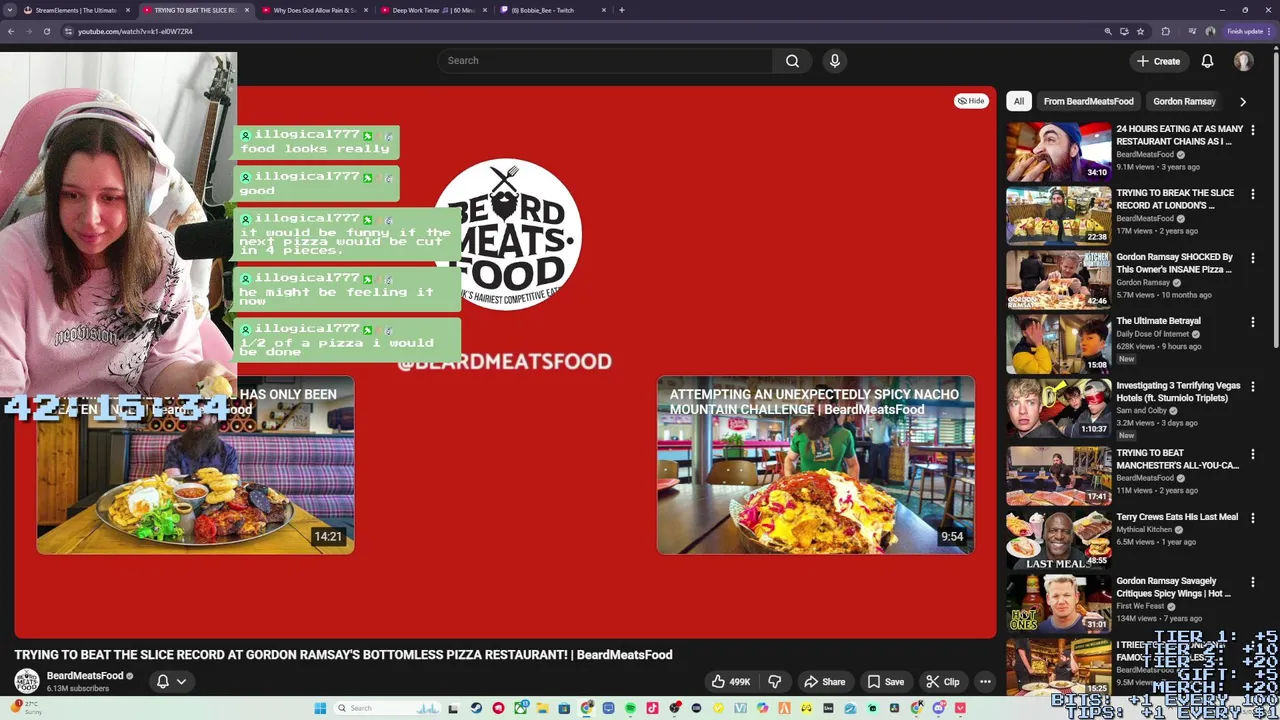
Task: Open The Ultimate Betrayal video title
Action: (x=1158, y=321)
